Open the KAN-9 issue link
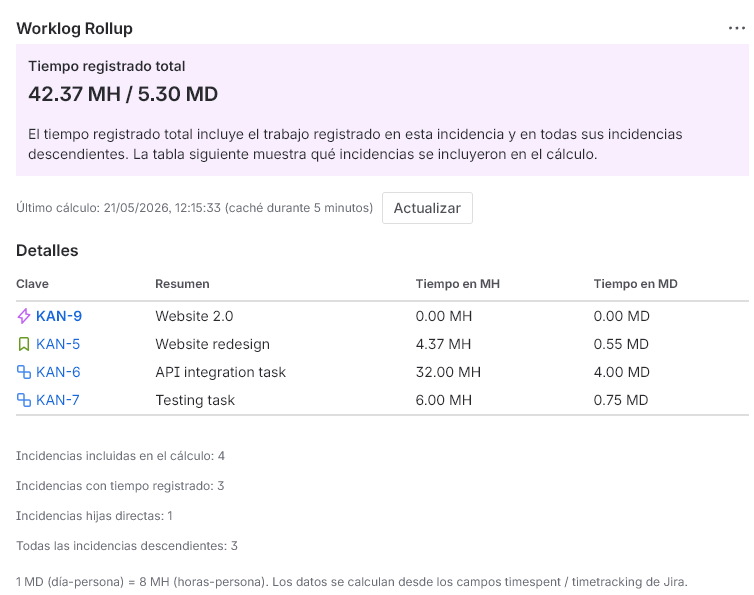Image resolution: width=754 pixels, height=595 pixels. point(59,316)
